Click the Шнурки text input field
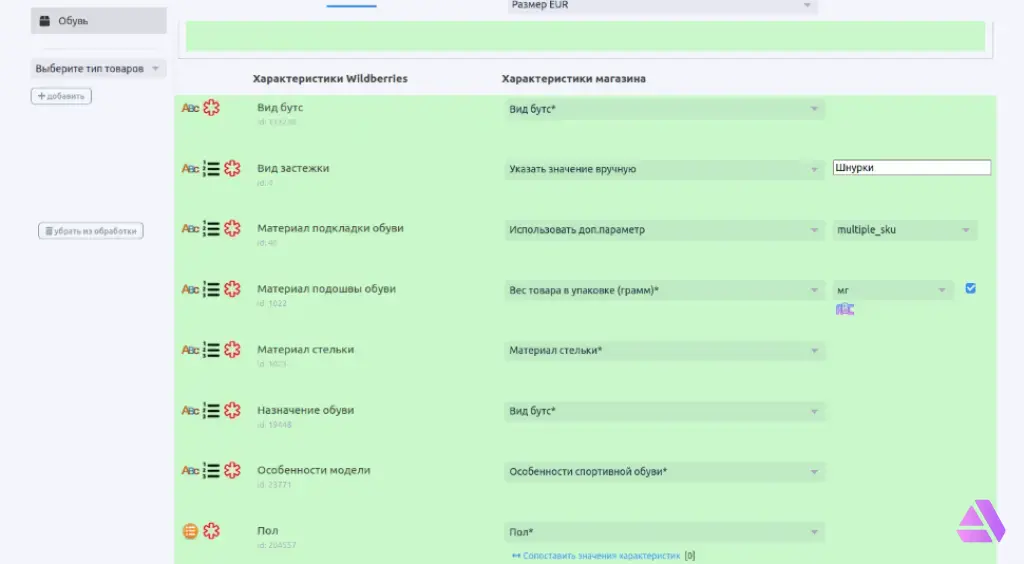This screenshot has height=564, width=1024. [x=912, y=168]
